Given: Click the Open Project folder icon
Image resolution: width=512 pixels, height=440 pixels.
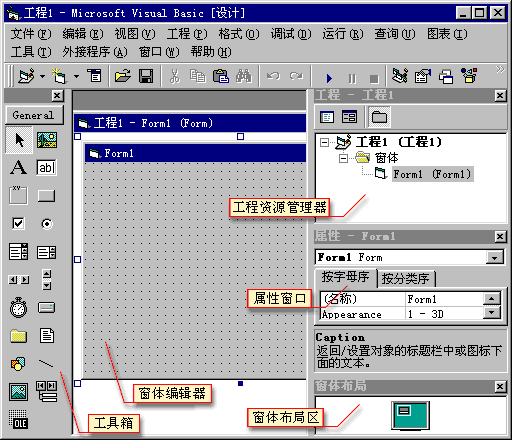Looking at the screenshot, I should pos(123,76).
